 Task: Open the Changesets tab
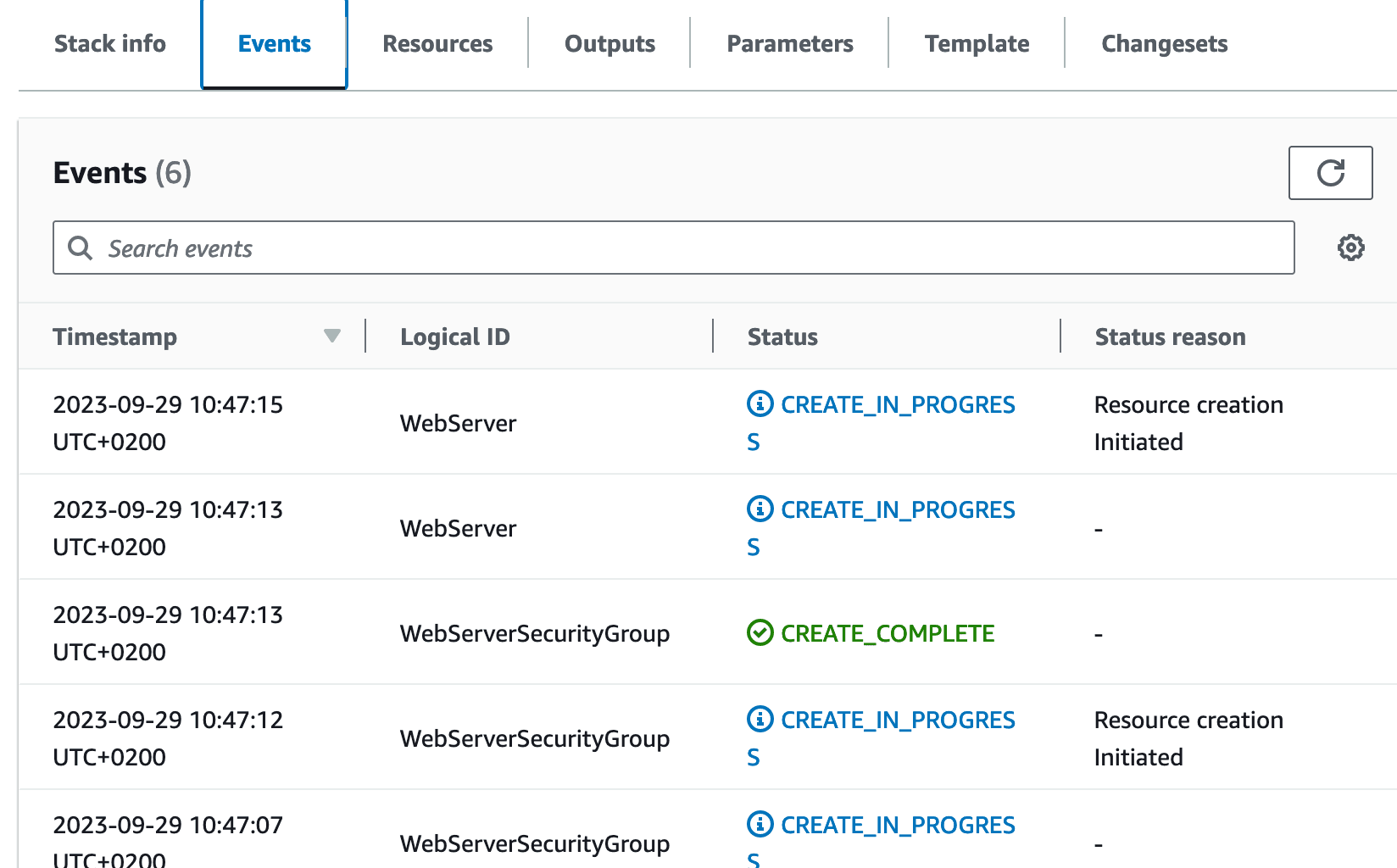pos(1164,43)
